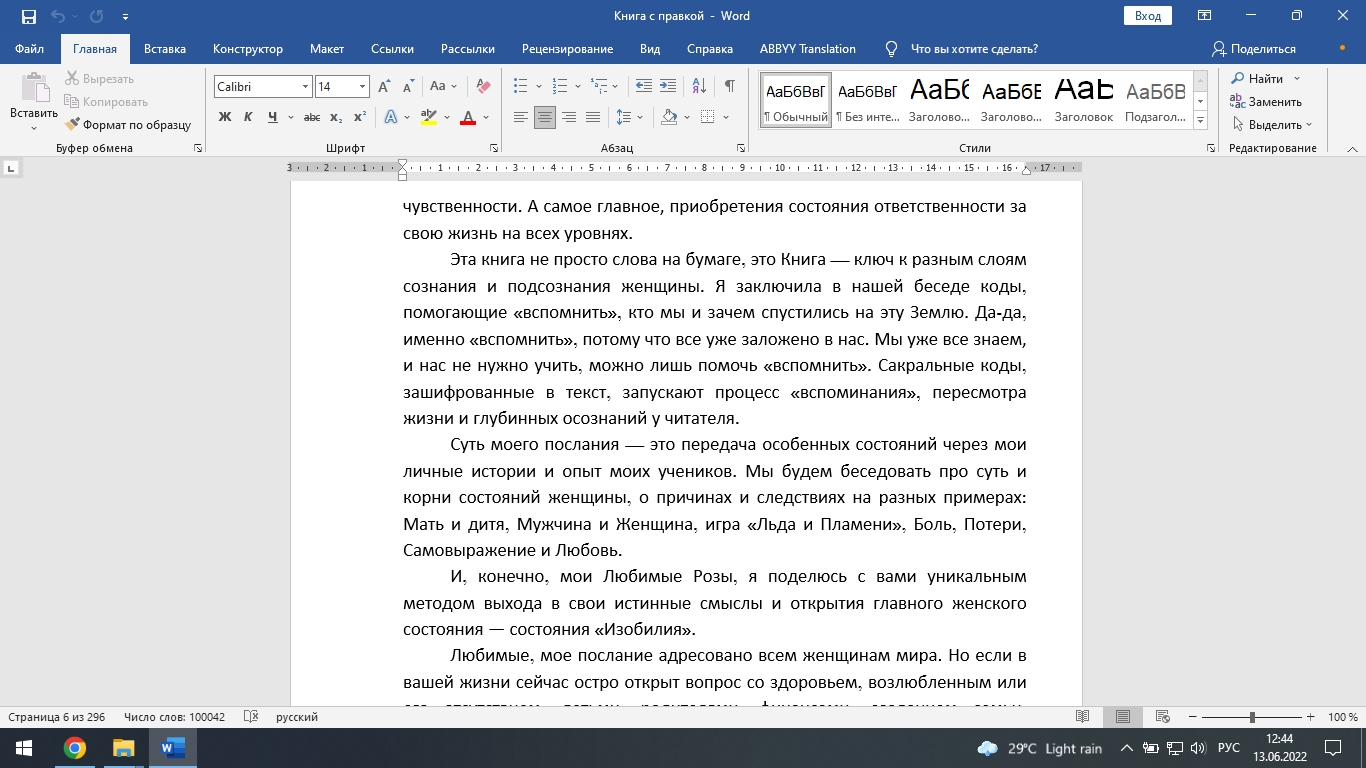
Task: Click the Поделиться share button
Action: (1254, 49)
